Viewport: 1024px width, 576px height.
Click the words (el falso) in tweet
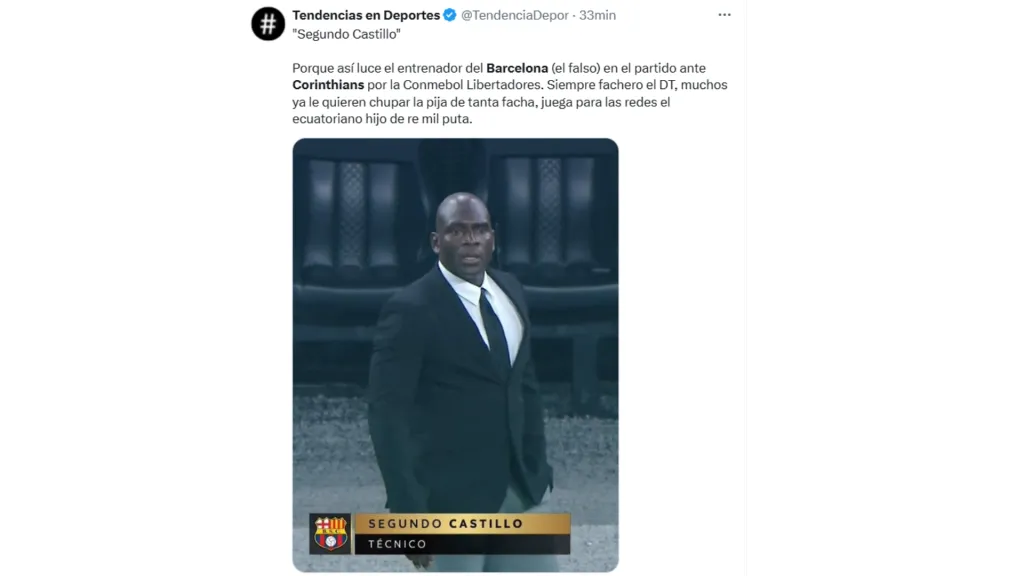coord(575,68)
